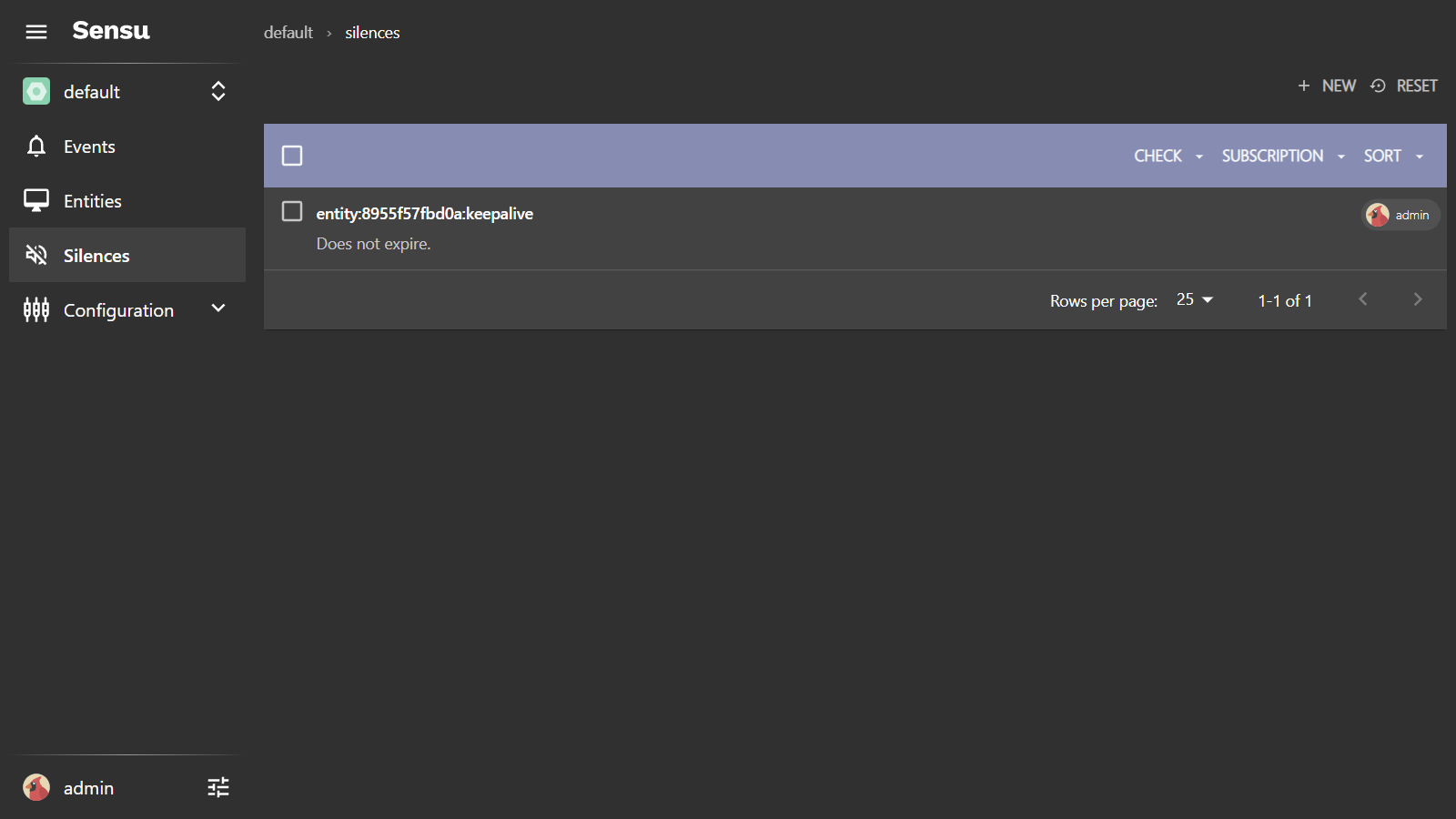Open preferences tune icon beside admin
The image size is (1456, 819).
point(218,787)
